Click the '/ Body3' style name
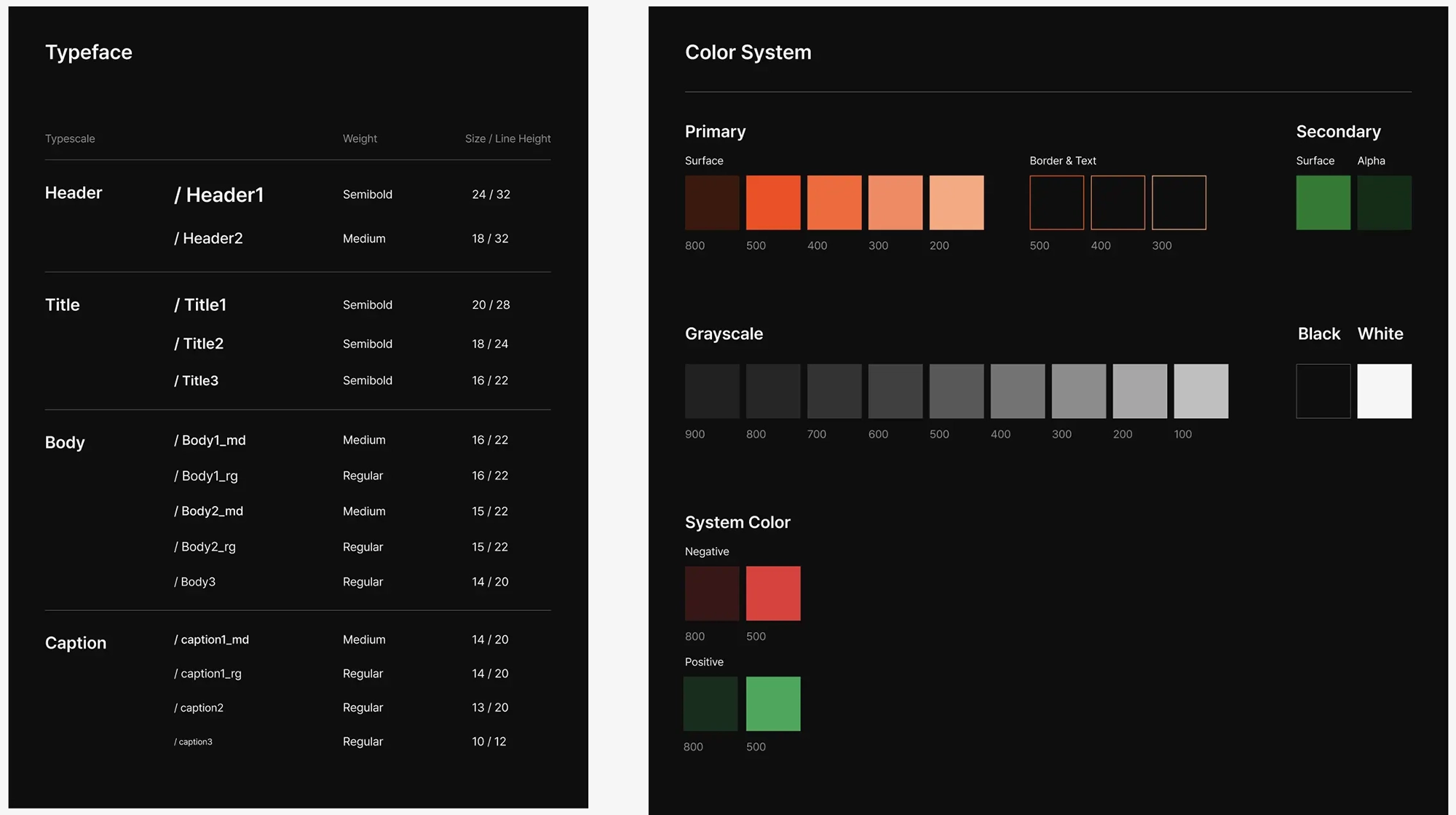This screenshot has width=1456, height=815. (x=194, y=581)
